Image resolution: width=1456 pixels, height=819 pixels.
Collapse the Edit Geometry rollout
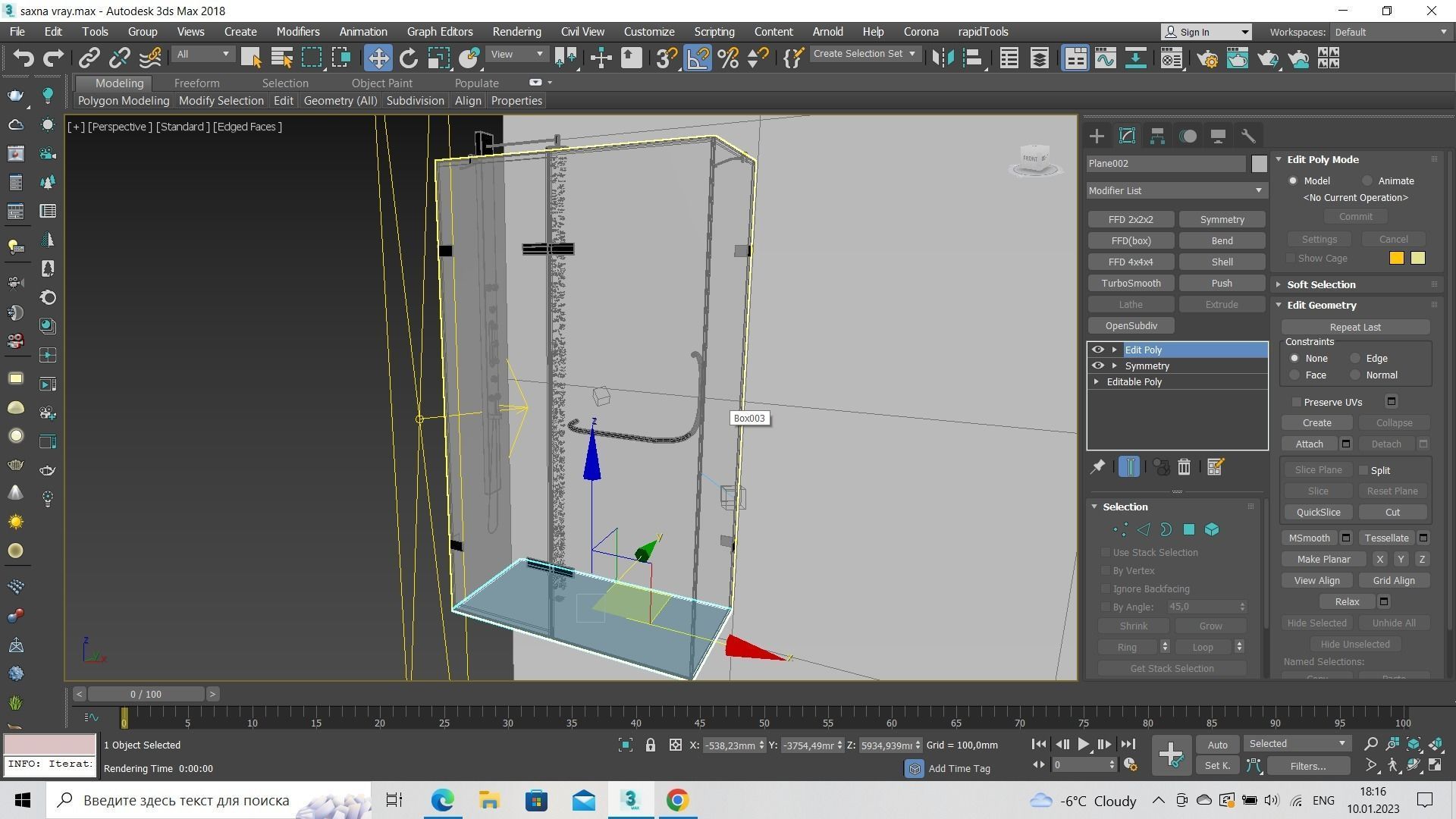(1321, 305)
